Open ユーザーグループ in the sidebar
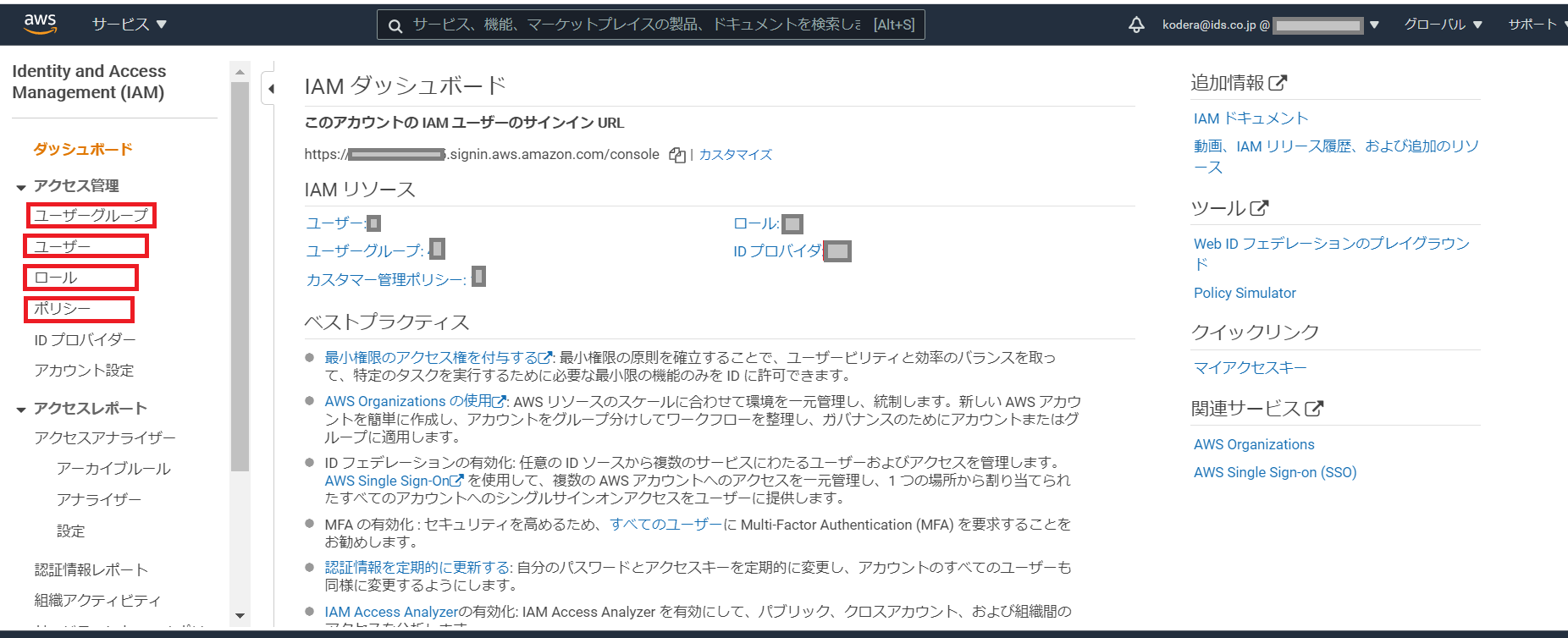This screenshot has width=1568, height=638. pyautogui.click(x=91, y=216)
